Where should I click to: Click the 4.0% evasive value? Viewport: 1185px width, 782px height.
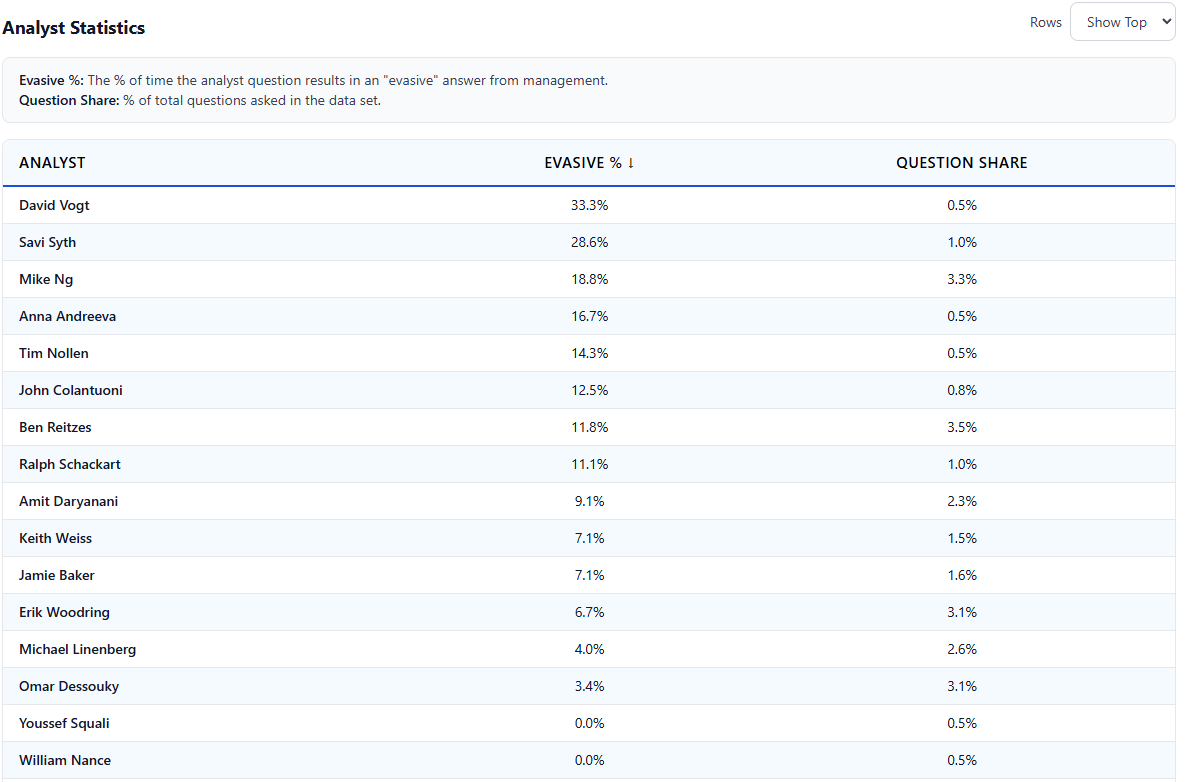589,650
